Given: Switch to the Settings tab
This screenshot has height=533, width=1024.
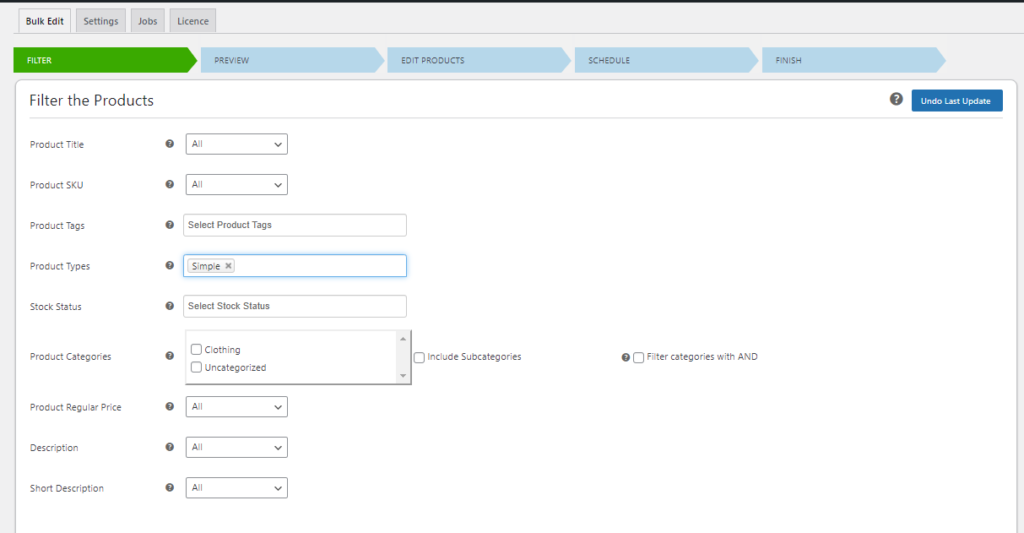Looking at the screenshot, I should click(x=101, y=21).
